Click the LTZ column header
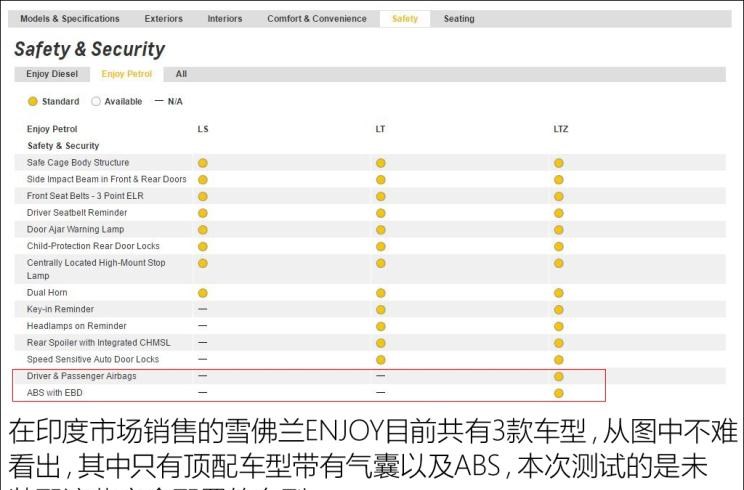The width and height of the screenshot is (744, 490). pos(560,129)
